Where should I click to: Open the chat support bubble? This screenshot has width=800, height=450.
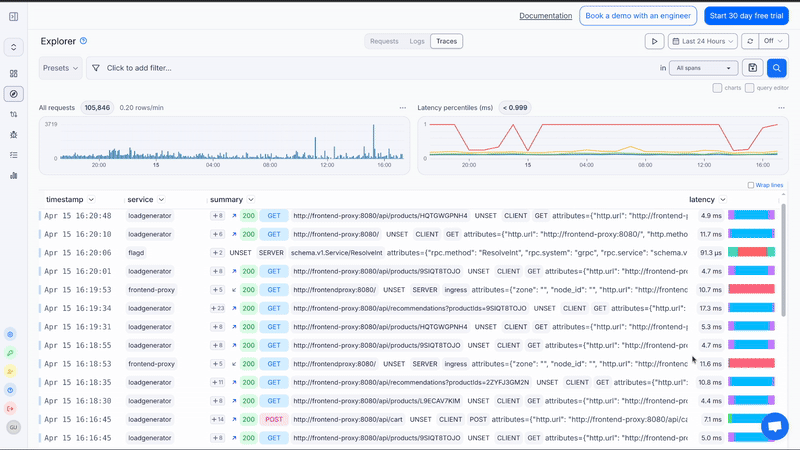(774, 426)
